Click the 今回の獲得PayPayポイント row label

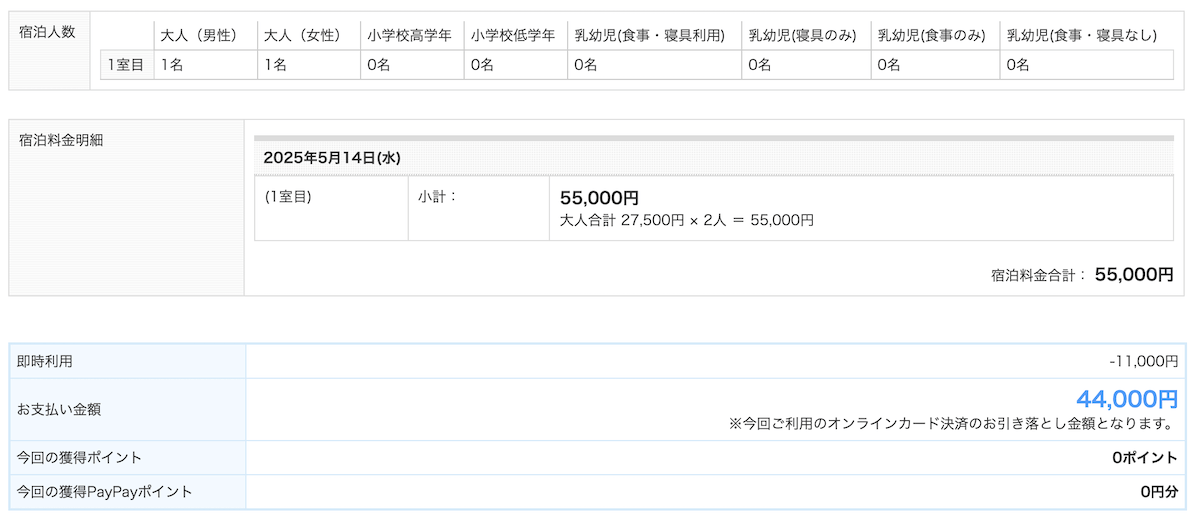tap(104, 491)
